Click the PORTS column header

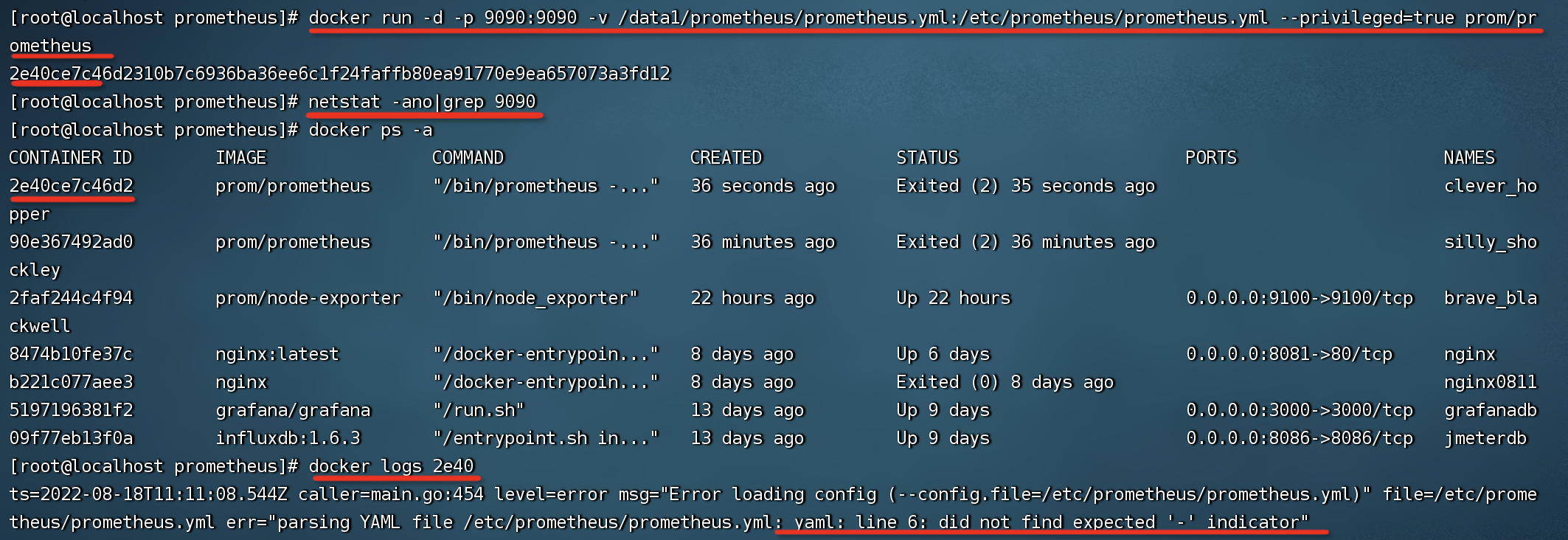coord(1211,158)
